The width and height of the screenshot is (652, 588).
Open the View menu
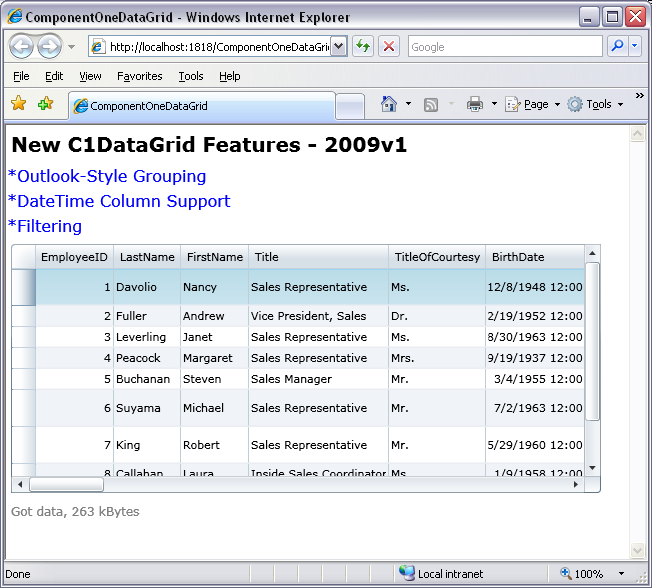90,76
